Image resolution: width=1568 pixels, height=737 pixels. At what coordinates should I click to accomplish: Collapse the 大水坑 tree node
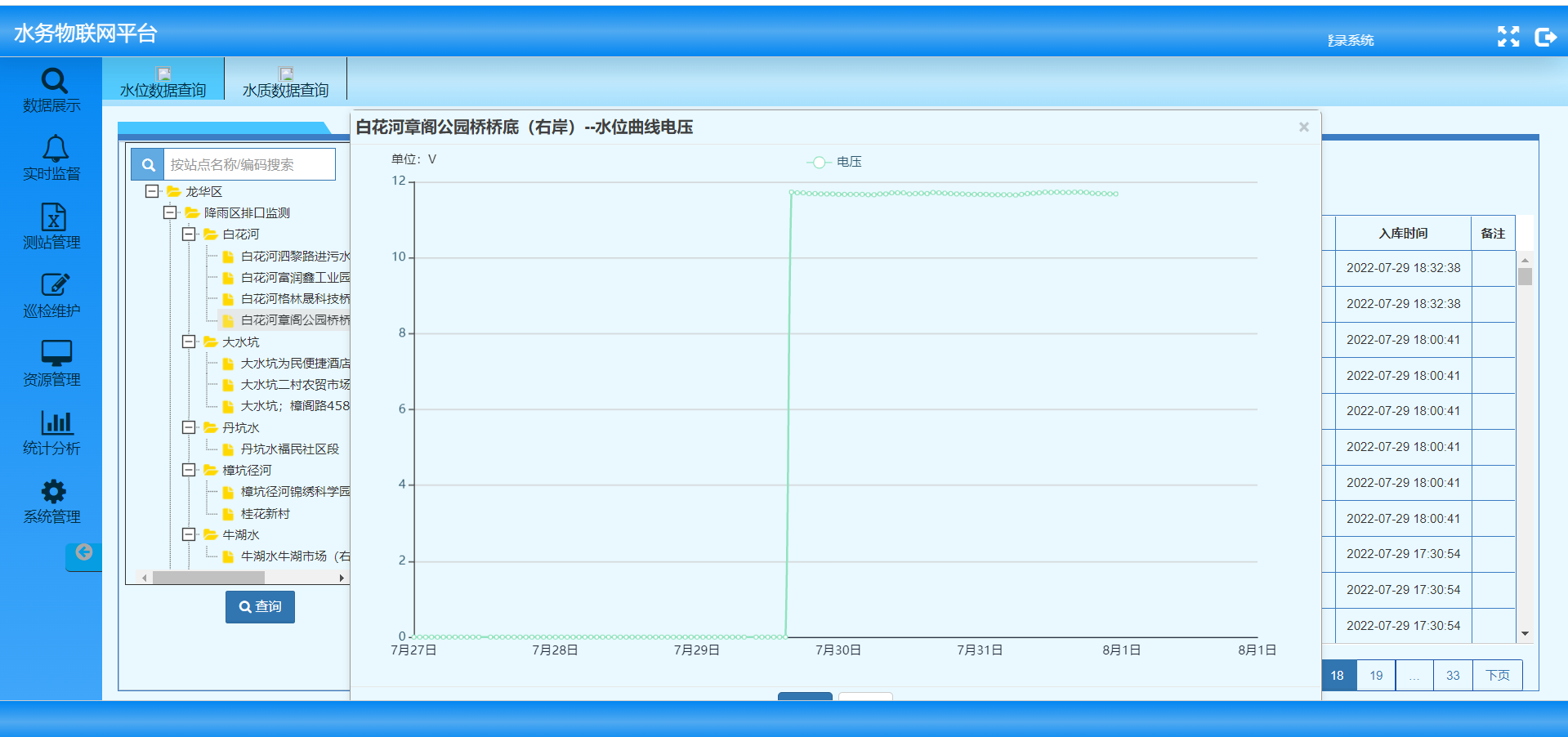click(x=189, y=342)
